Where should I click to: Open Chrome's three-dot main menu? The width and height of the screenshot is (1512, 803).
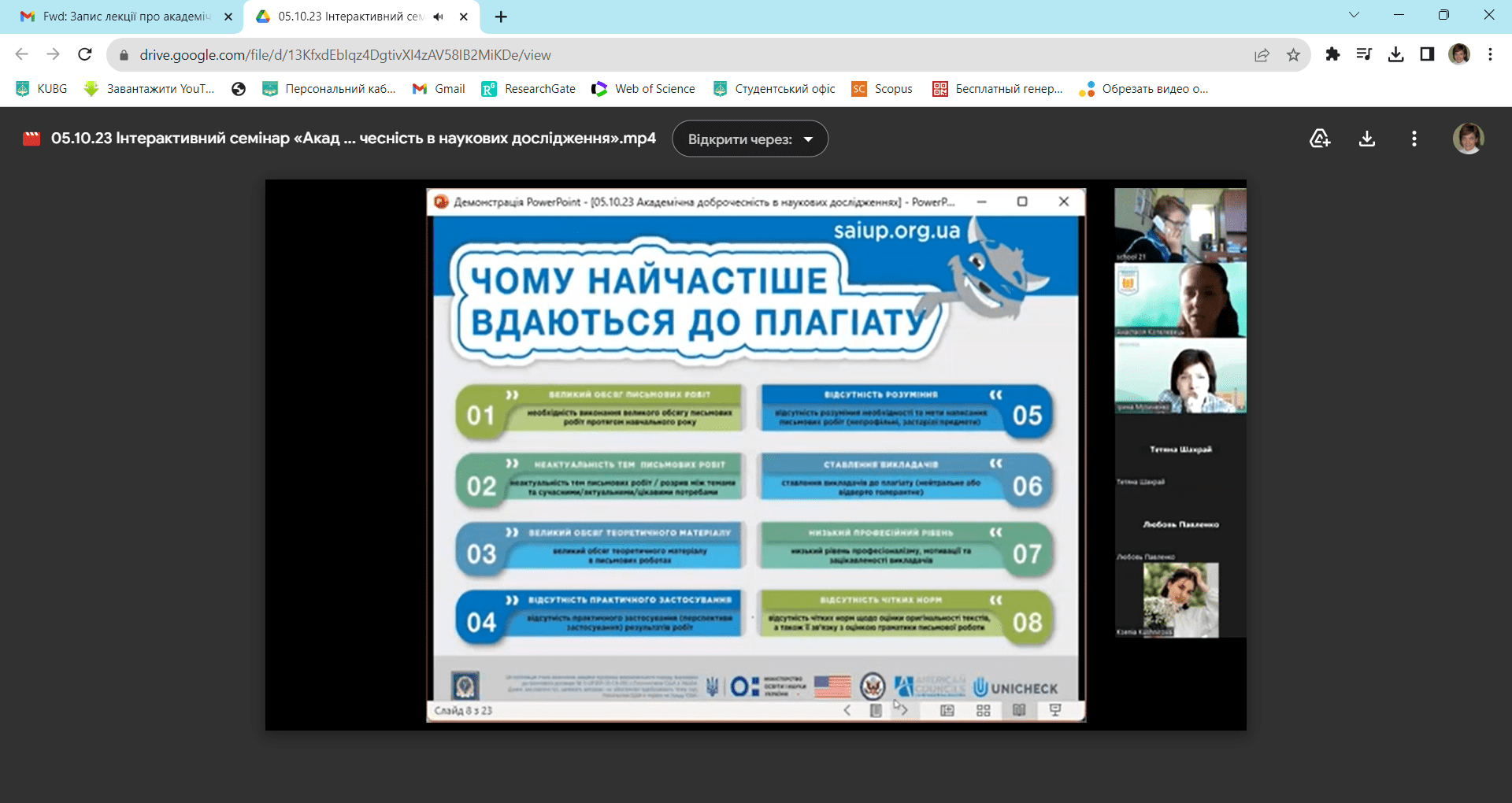point(1490,54)
